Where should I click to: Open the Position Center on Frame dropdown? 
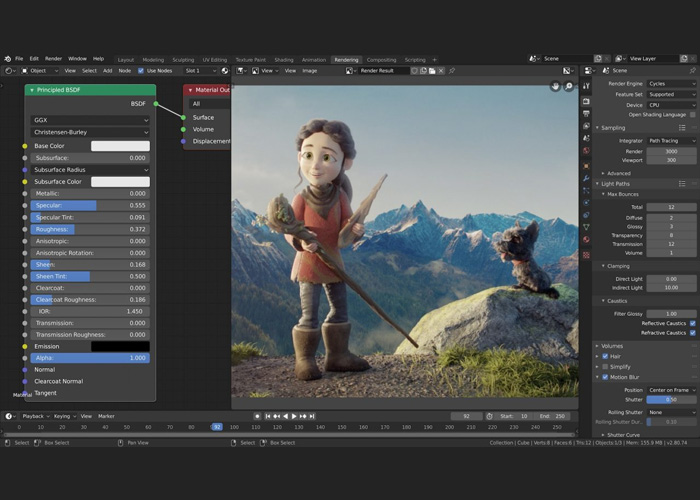671,390
